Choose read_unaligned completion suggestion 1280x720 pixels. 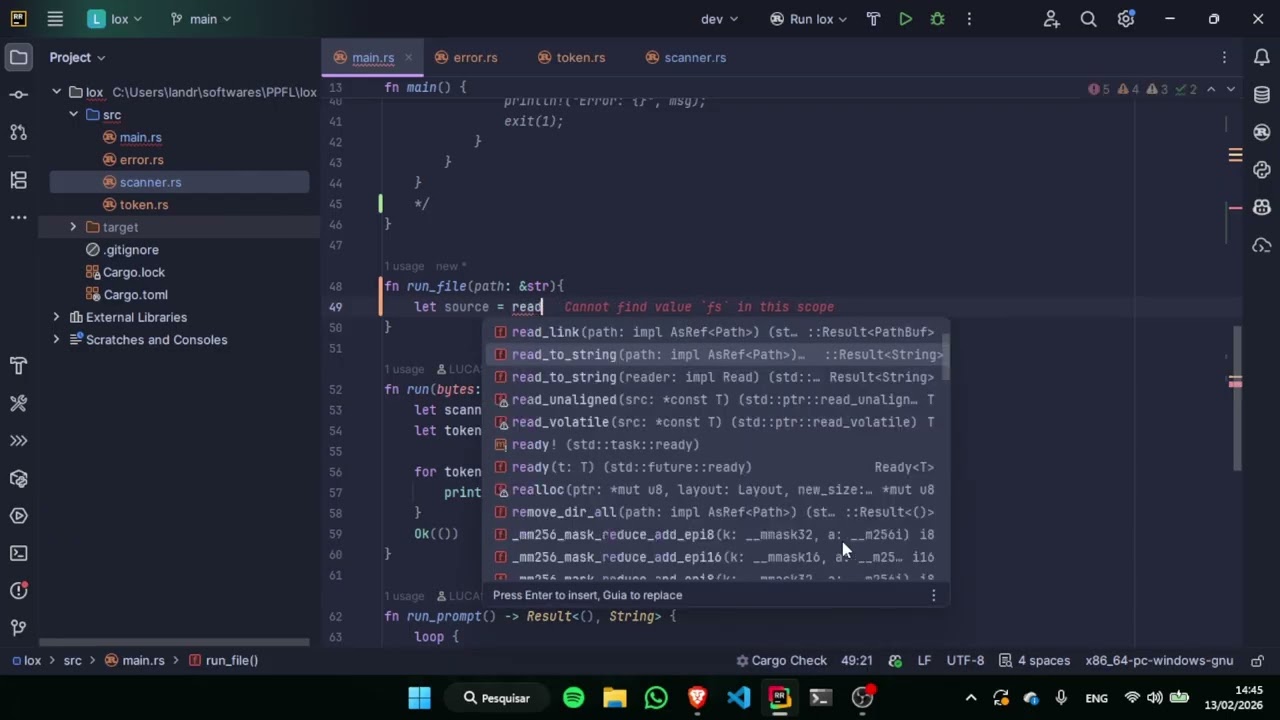coord(715,400)
